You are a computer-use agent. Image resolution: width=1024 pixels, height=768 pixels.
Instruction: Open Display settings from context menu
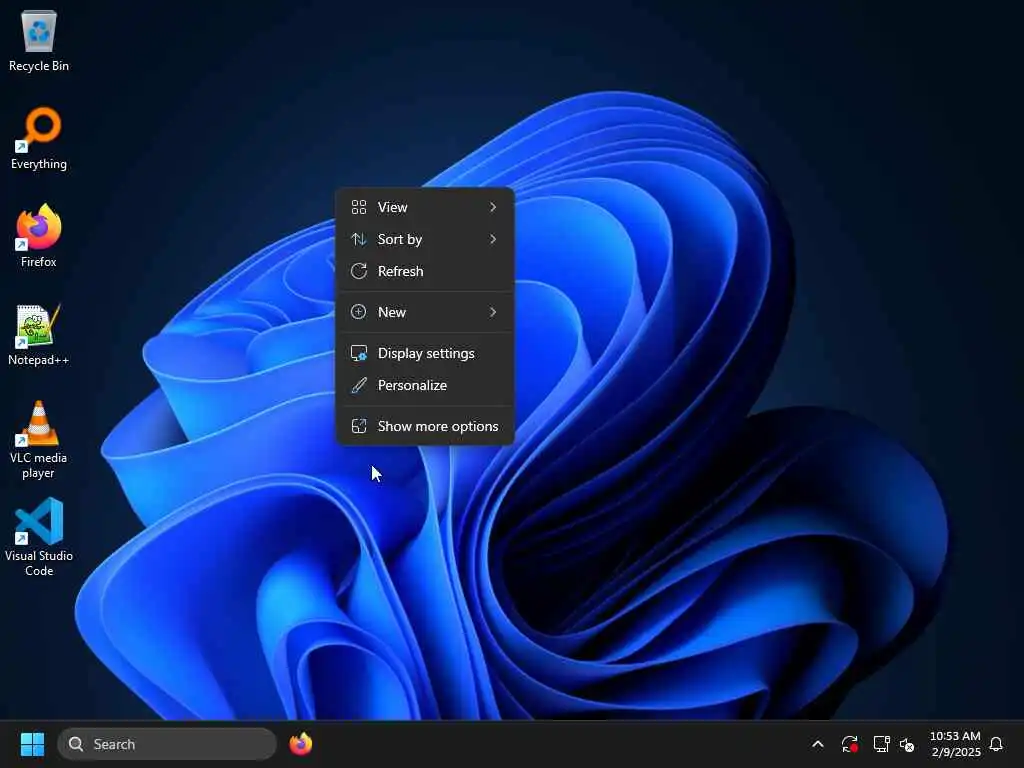pos(424,353)
